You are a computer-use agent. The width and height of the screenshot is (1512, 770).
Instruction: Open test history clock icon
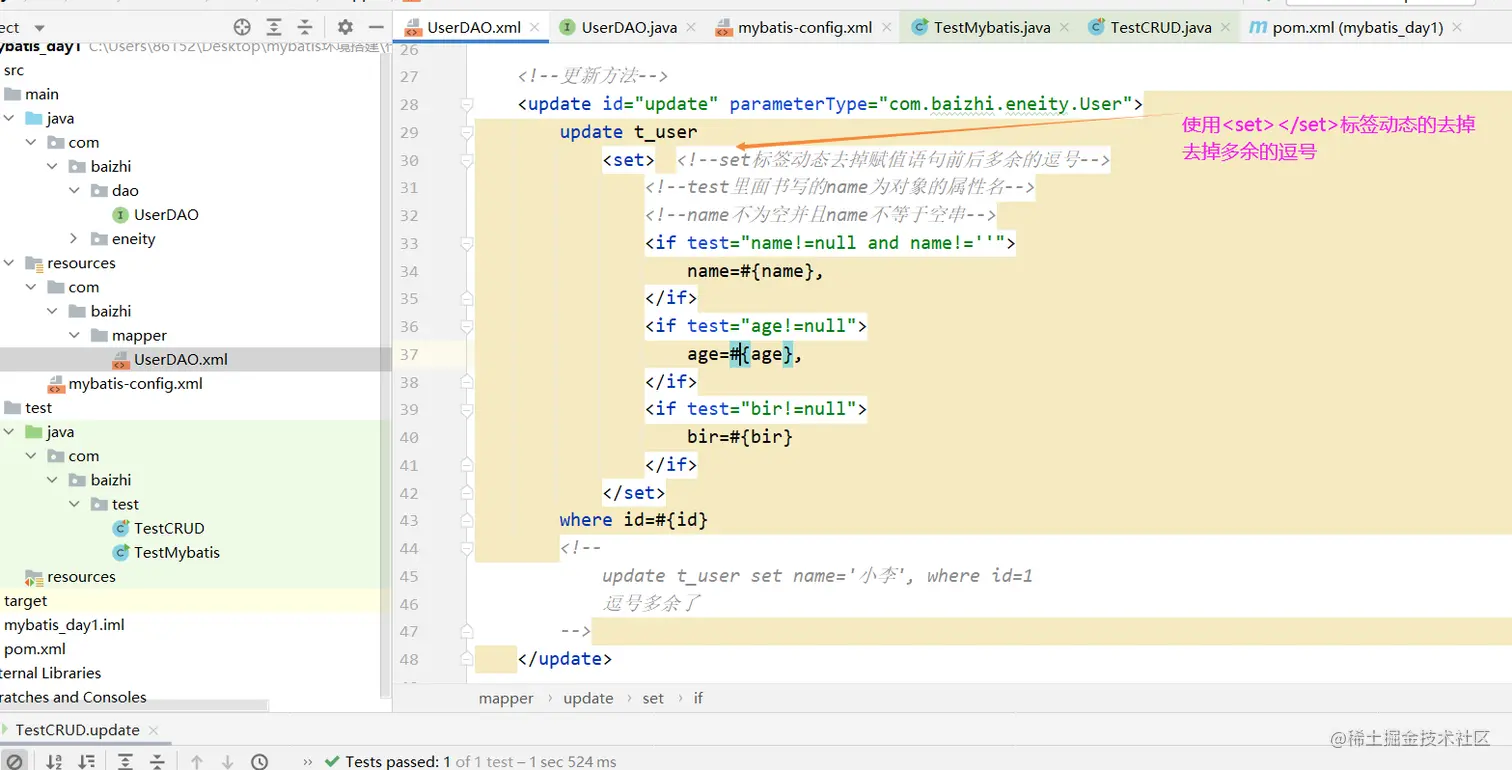tap(259, 762)
